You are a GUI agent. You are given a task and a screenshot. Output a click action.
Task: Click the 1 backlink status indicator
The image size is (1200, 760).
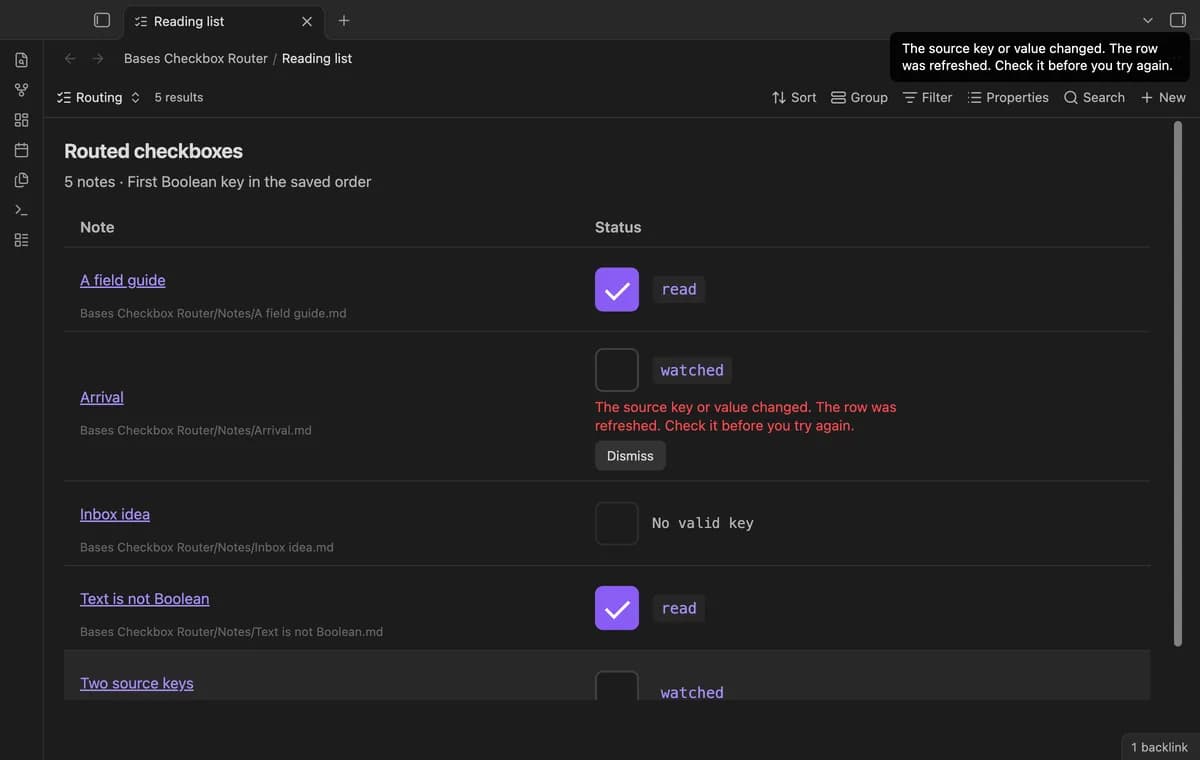tap(1159, 747)
